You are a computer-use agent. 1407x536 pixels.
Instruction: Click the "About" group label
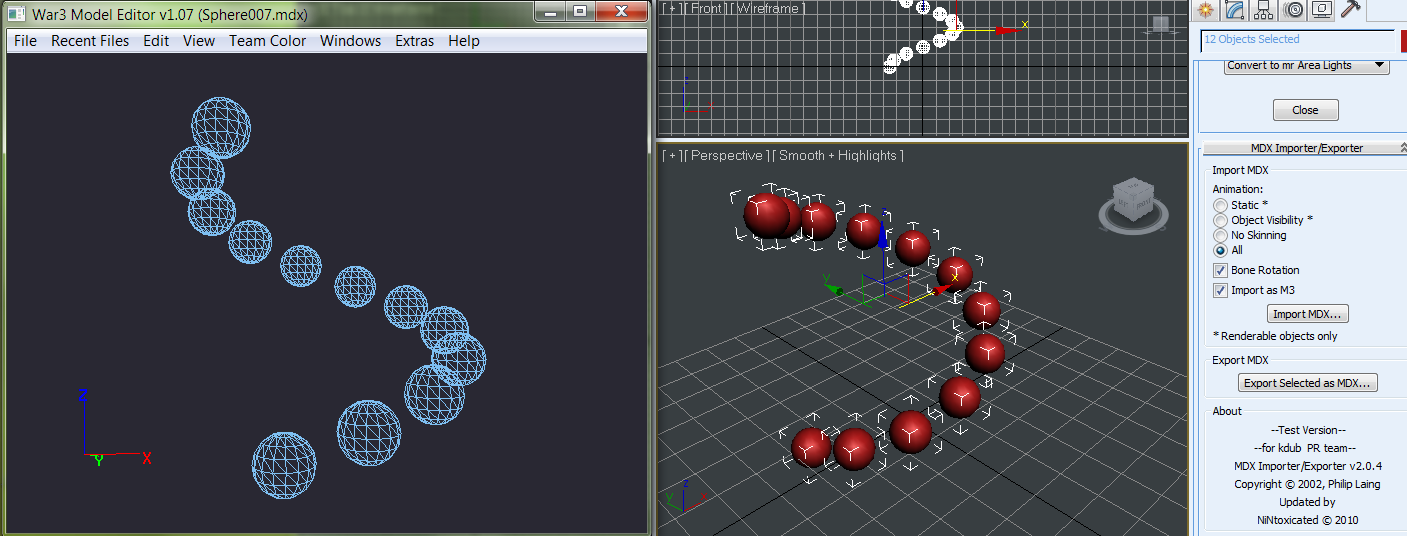tap(1227, 411)
